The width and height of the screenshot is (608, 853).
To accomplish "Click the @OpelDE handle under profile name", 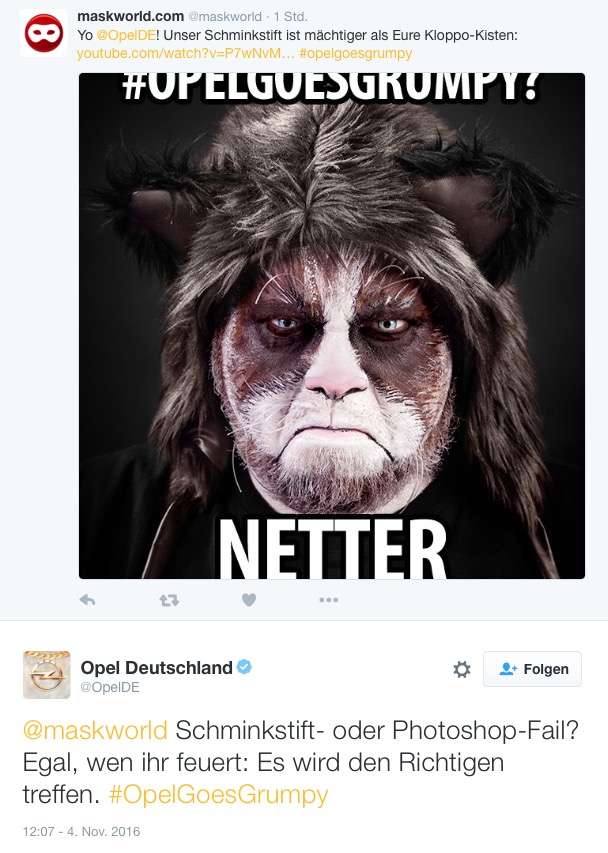I will pos(110,687).
